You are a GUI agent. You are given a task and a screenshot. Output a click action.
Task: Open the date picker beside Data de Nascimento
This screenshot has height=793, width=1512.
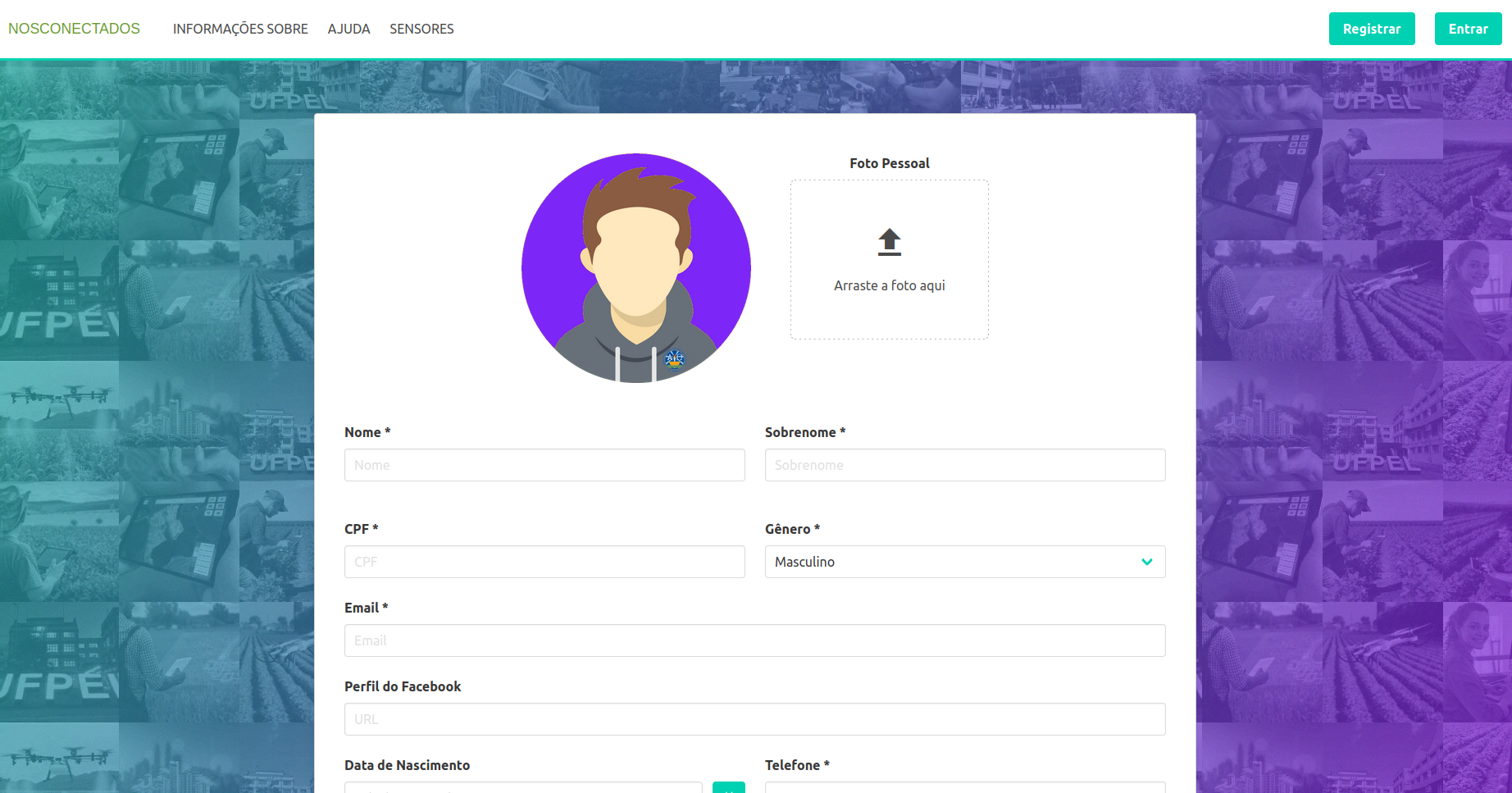click(x=728, y=788)
